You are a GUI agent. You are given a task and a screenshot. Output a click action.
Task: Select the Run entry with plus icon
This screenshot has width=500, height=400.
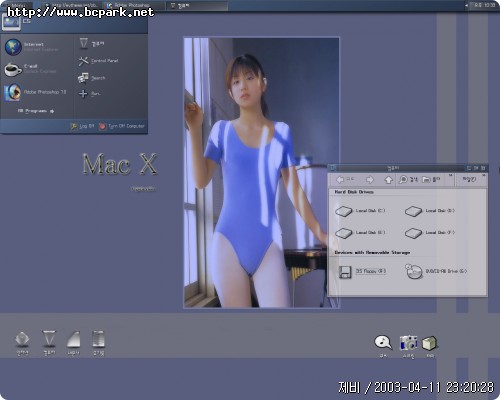click(89, 94)
